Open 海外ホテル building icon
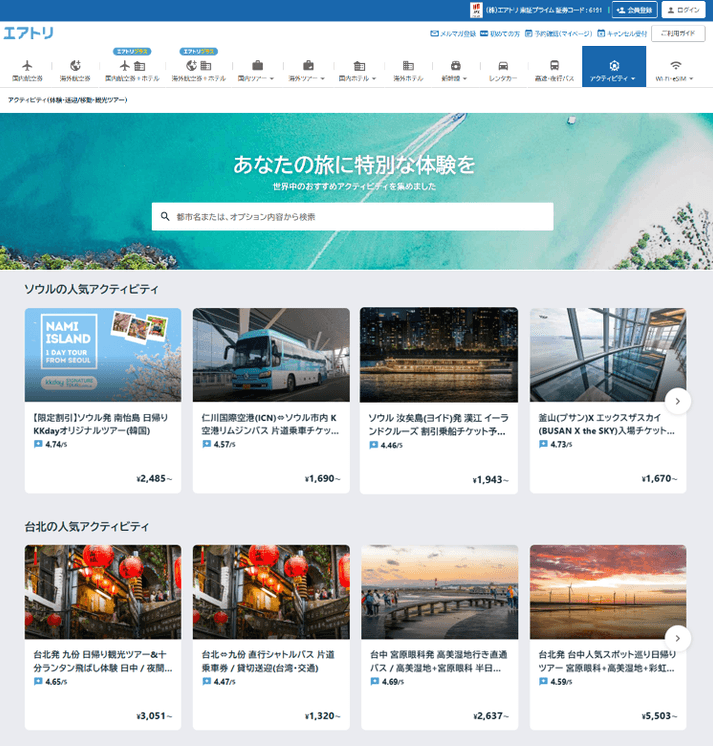The width and height of the screenshot is (713, 746). click(x=407, y=65)
